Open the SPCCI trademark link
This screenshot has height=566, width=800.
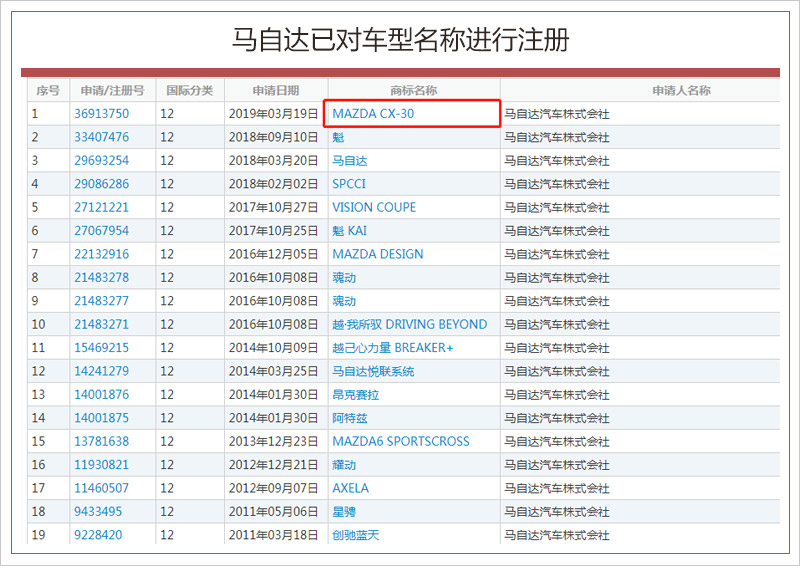[349, 184]
